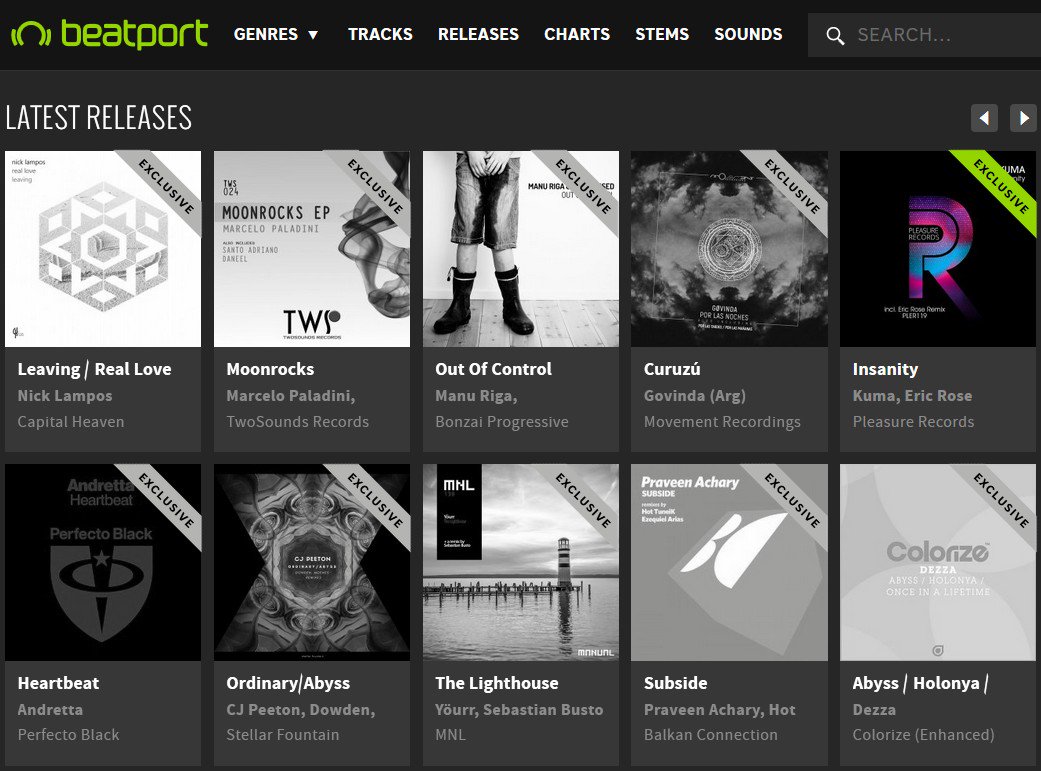1041x771 pixels.
Task: Open Subside cover art
Action: click(729, 562)
